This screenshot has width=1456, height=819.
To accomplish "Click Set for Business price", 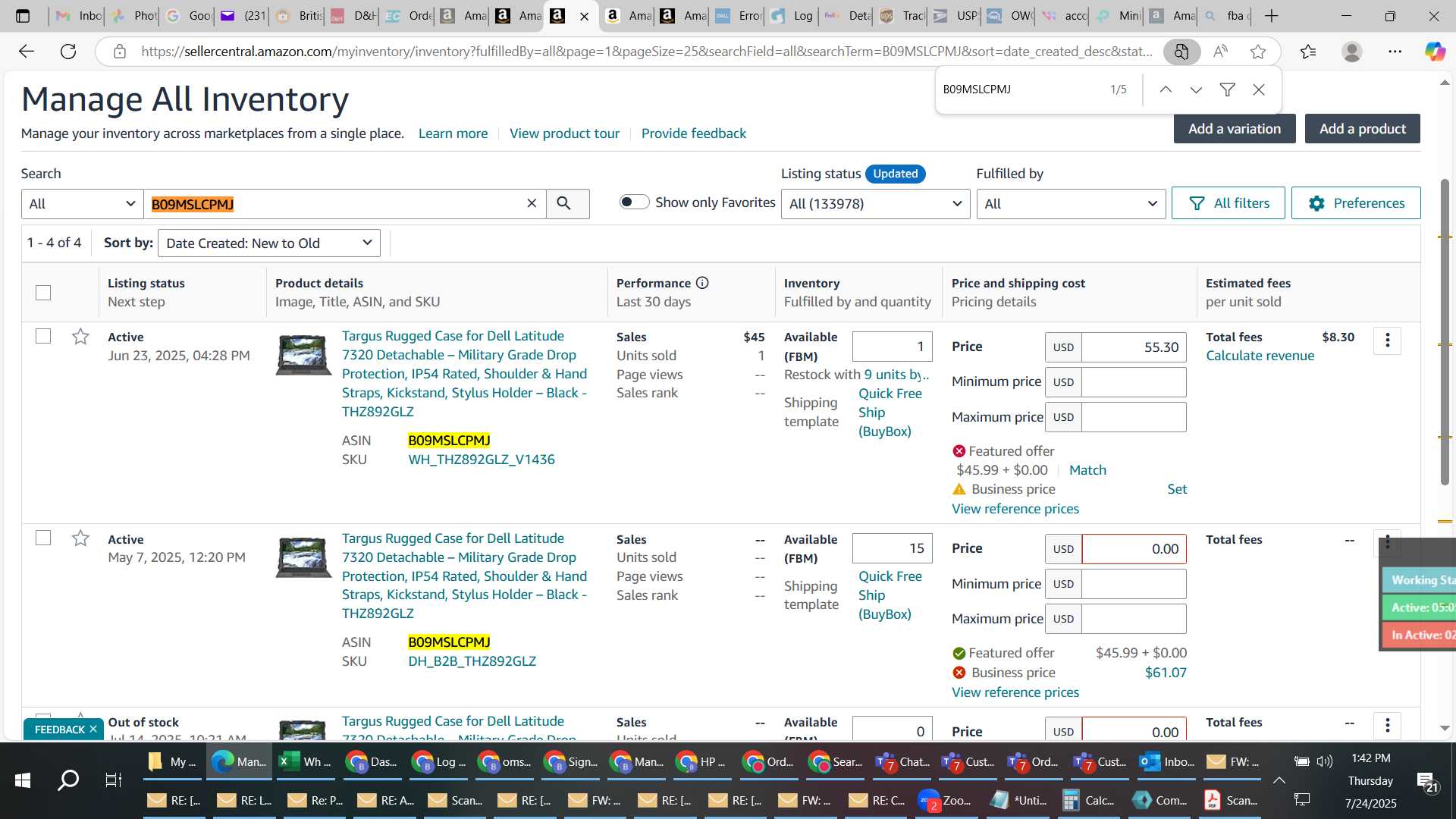I will (1177, 489).
